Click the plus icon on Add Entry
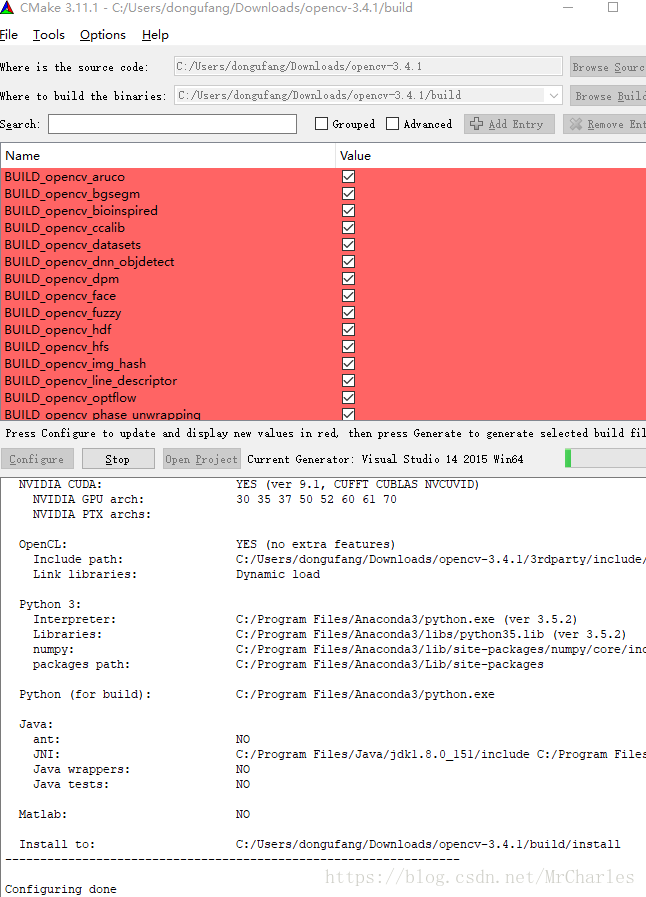 coord(476,124)
